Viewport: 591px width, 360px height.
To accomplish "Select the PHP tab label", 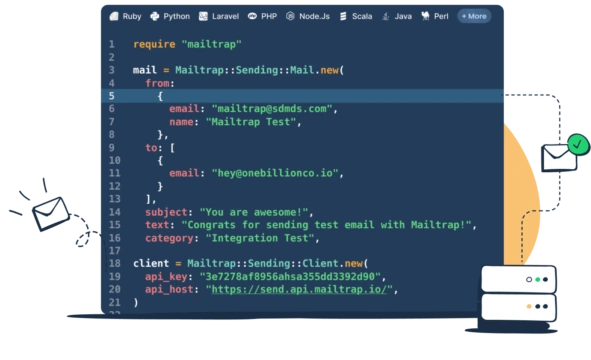I will (269, 17).
